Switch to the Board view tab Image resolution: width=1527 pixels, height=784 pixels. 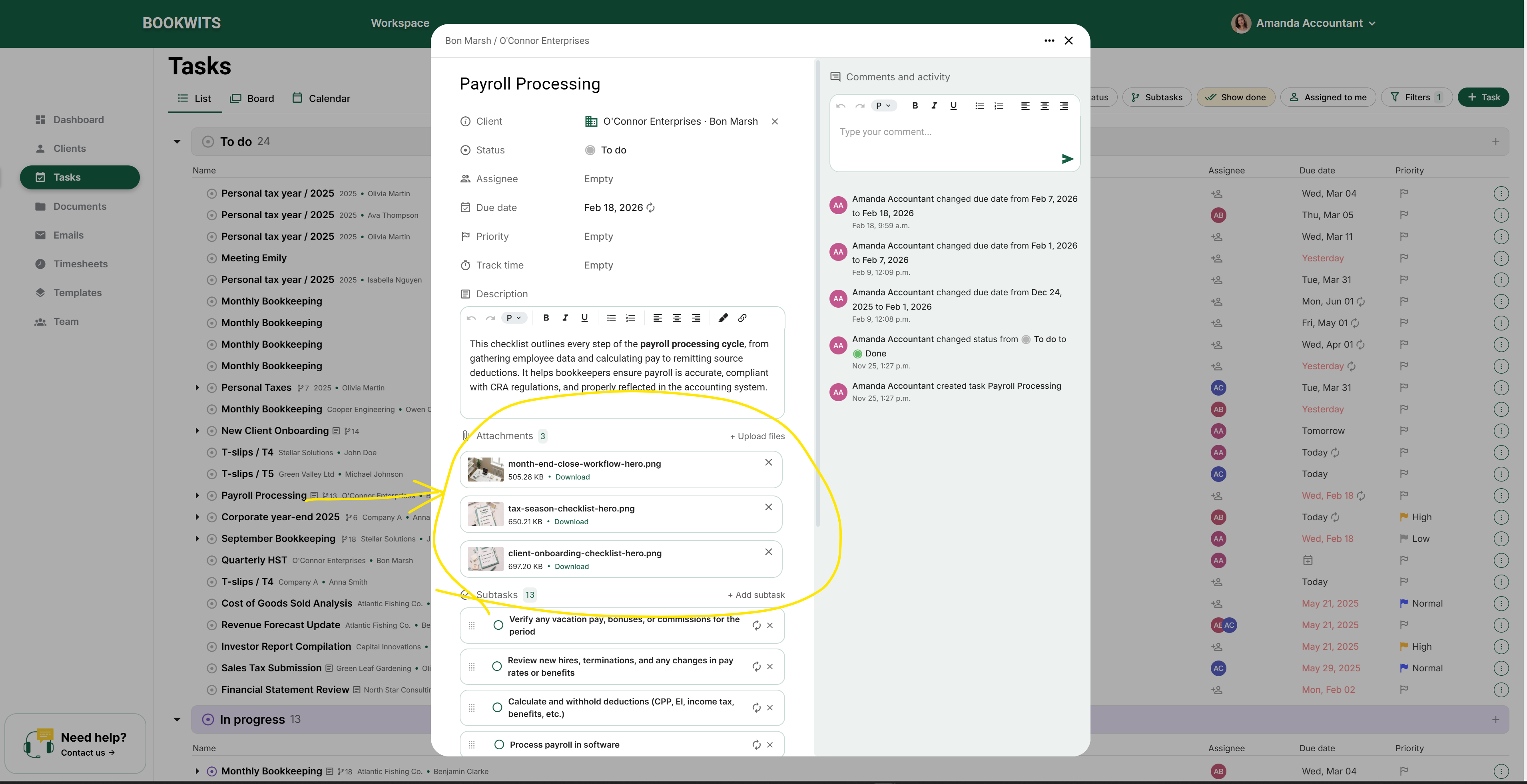click(253, 98)
